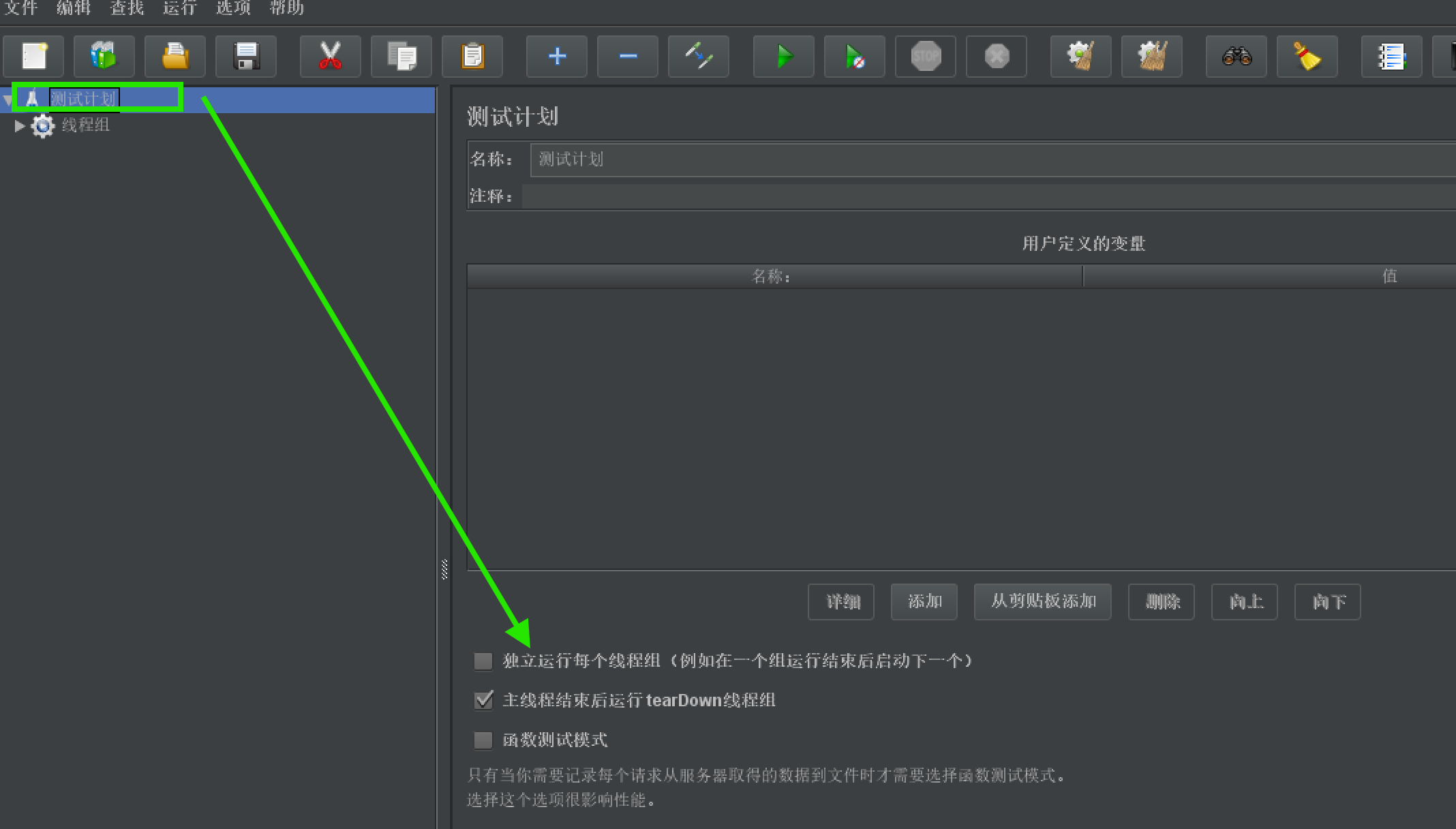Click the green Start run icon
Image resolution: width=1456 pixels, height=829 pixels.
pos(783,57)
